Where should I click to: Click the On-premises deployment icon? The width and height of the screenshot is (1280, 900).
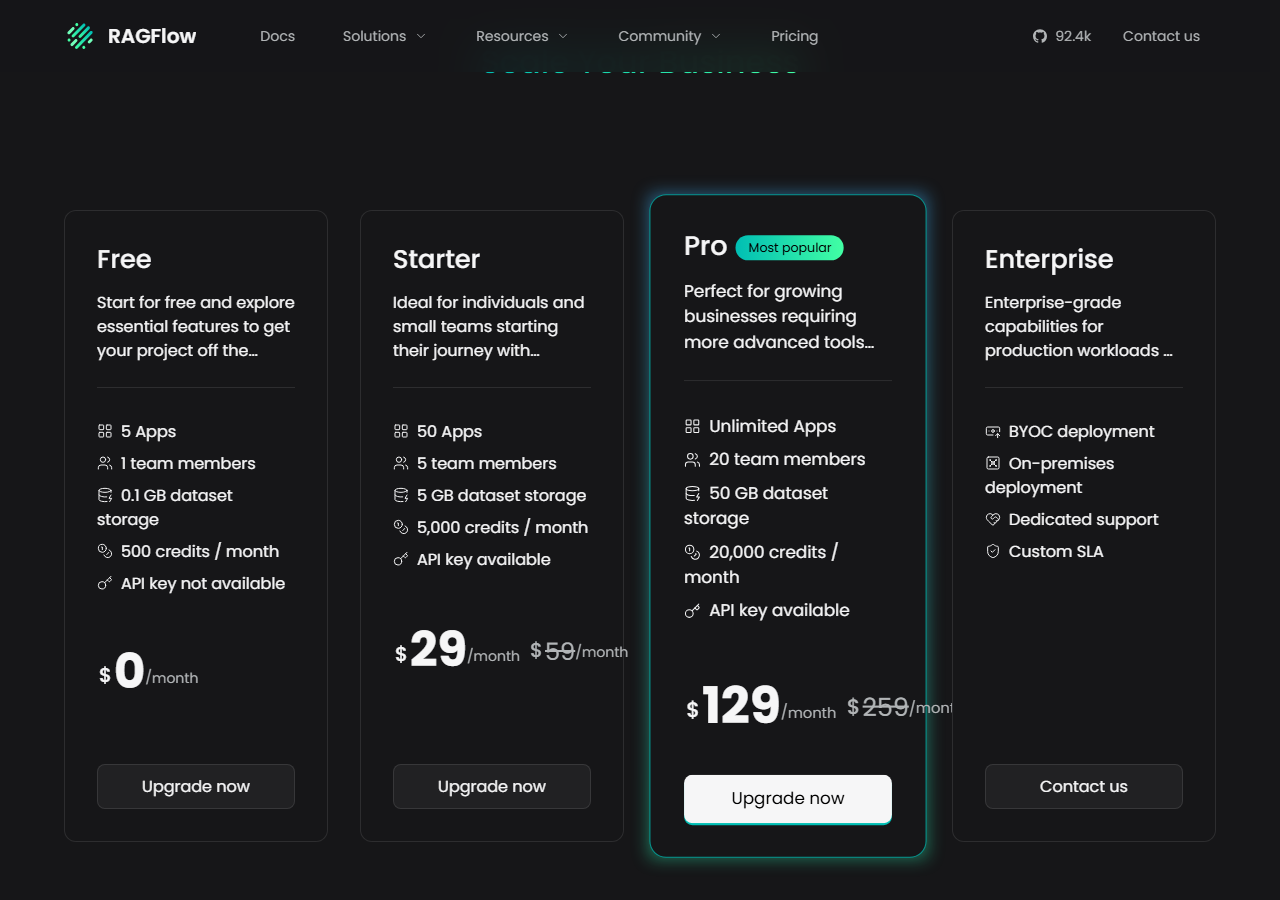coord(993,463)
